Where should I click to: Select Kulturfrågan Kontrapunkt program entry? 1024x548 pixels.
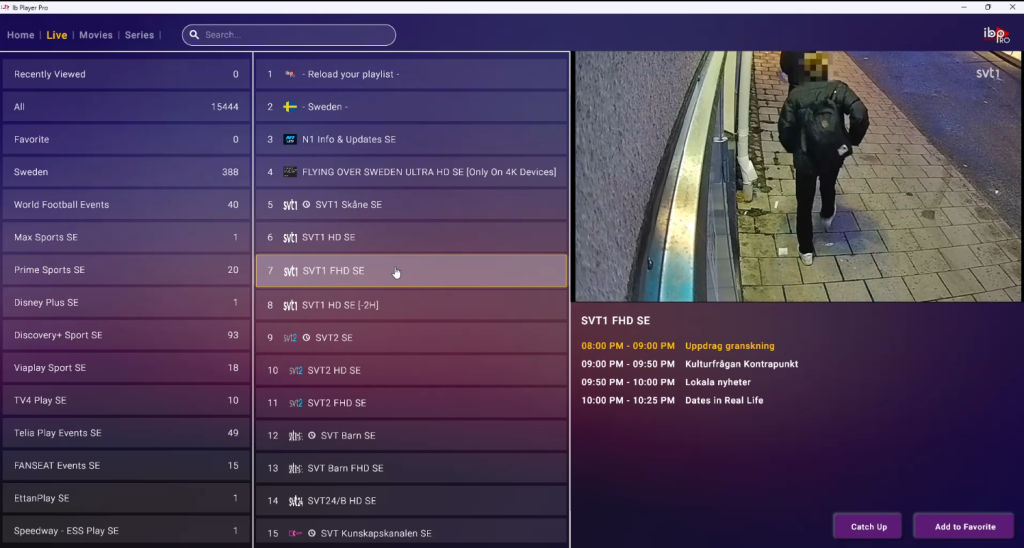coord(690,364)
